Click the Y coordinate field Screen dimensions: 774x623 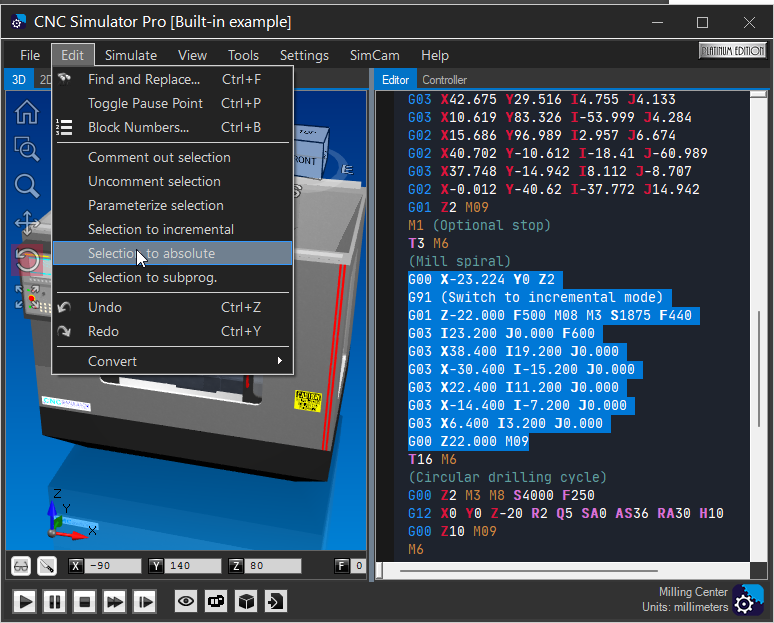click(193, 566)
